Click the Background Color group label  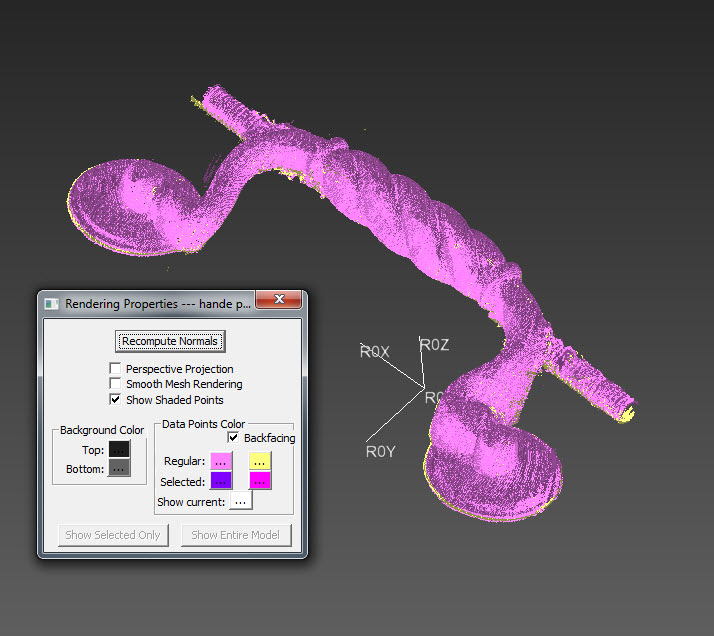click(x=102, y=430)
